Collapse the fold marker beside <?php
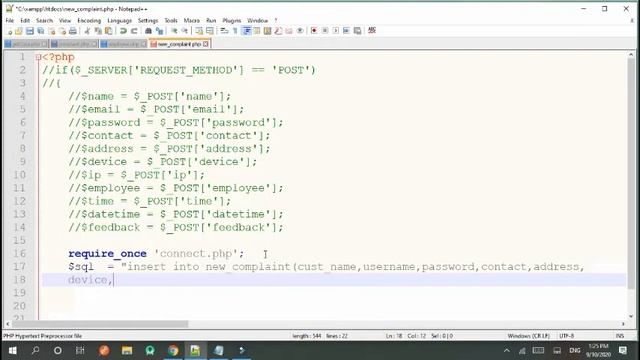The height and width of the screenshot is (360, 640). [x=38, y=57]
